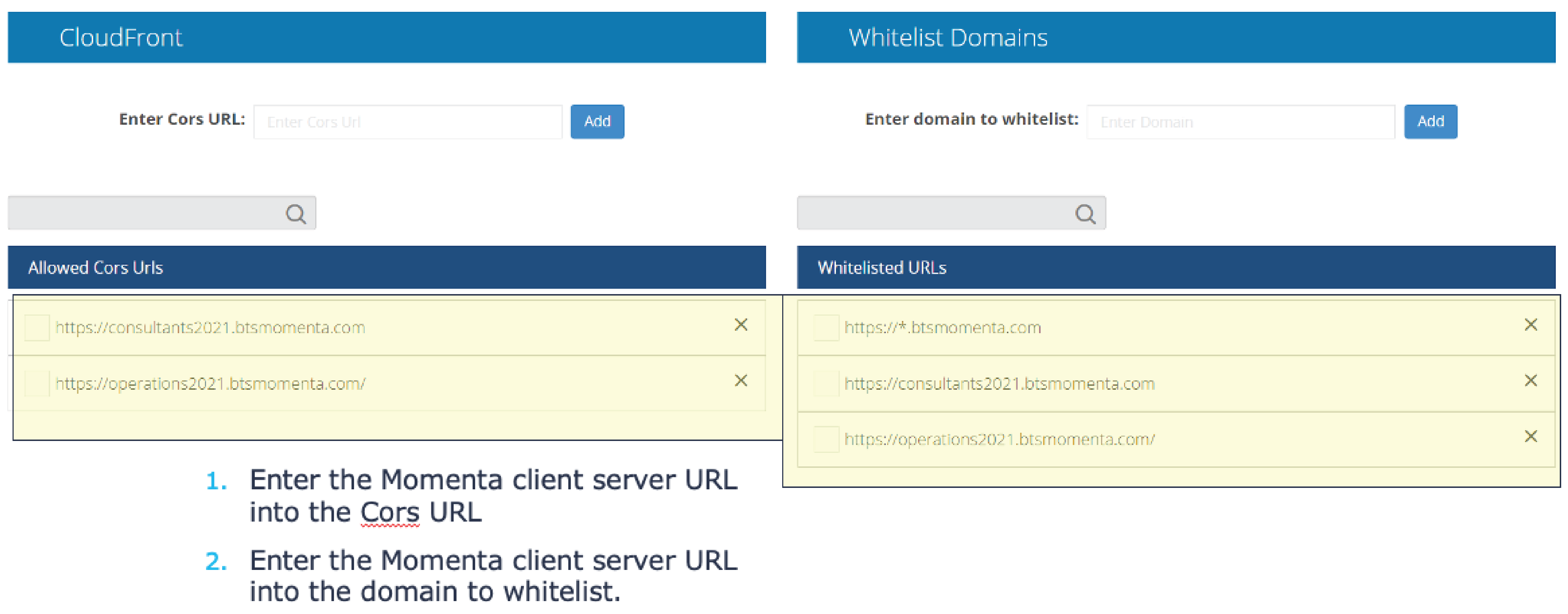Click search magnifier in Whitelist Domains panel
Screen dimensions: 1568x614
point(1085,214)
